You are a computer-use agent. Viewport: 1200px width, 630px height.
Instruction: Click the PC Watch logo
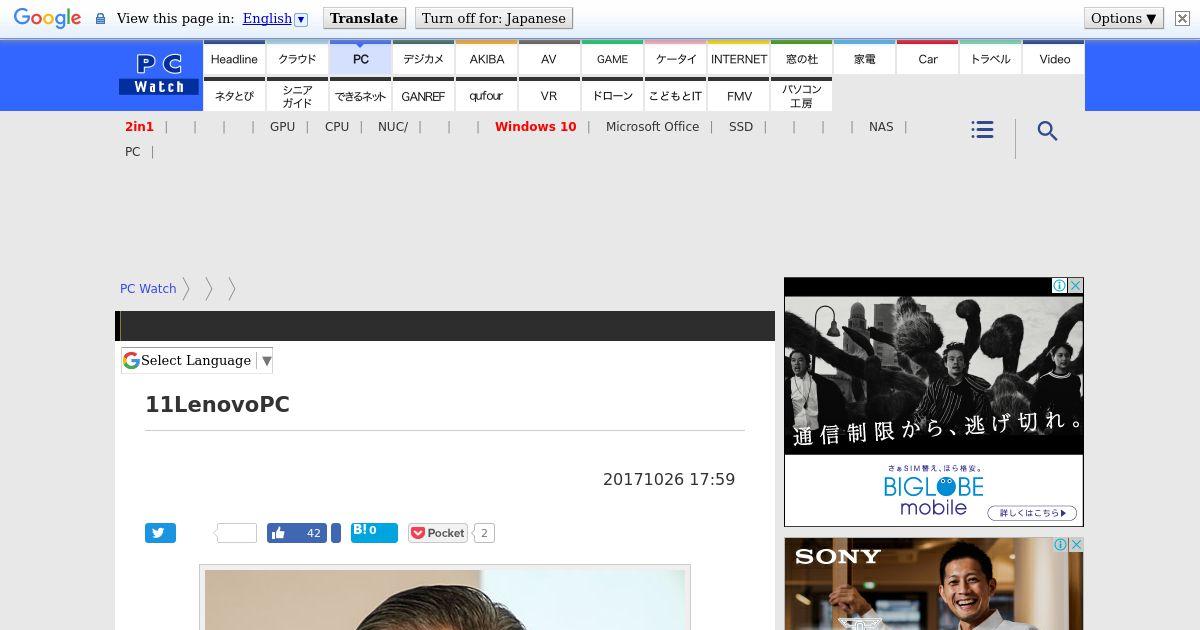[159, 75]
